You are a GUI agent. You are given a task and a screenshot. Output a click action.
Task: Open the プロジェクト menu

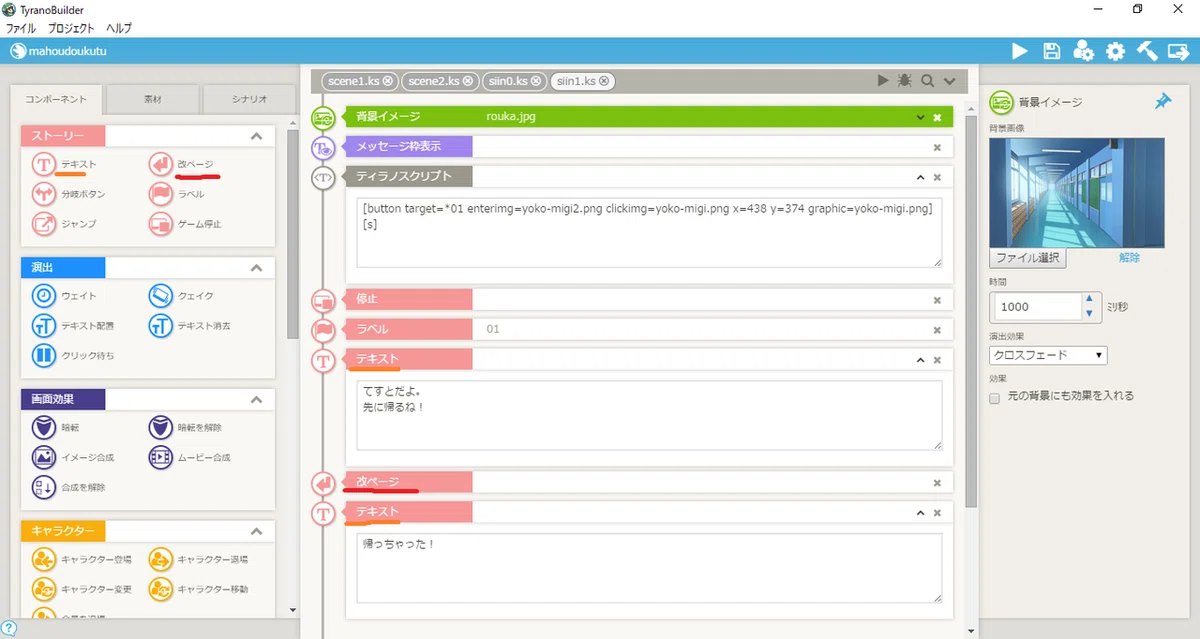point(71,28)
